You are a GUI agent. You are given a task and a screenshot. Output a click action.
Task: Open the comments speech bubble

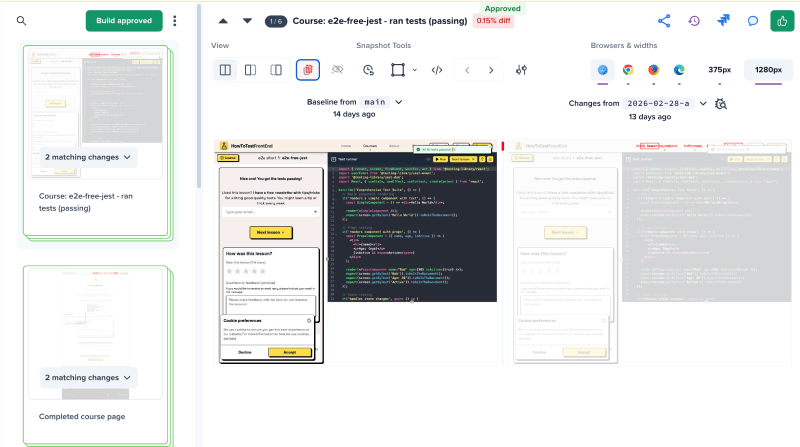point(753,21)
